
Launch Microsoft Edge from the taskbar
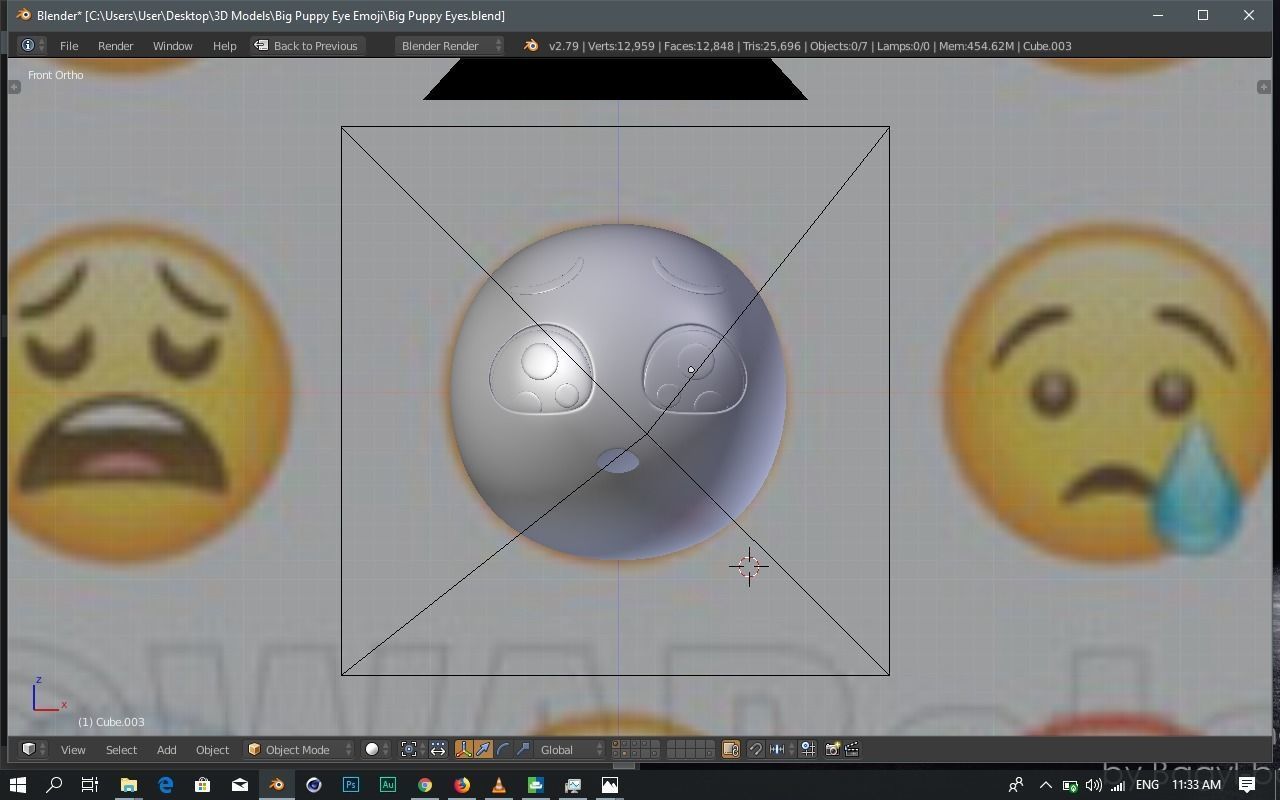165,785
